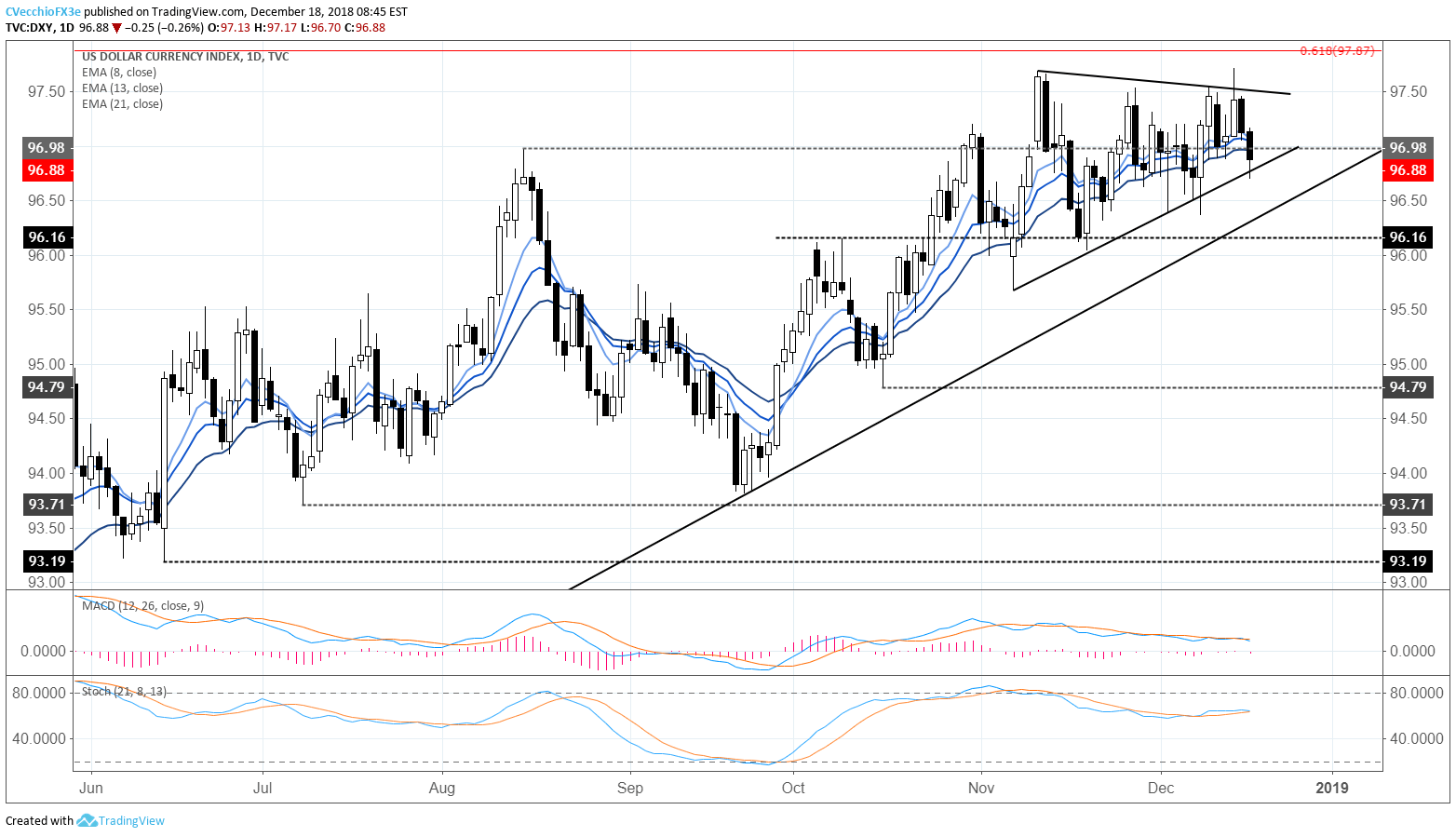Click the Aug label on time axis
1456x837 pixels.
click(x=442, y=788)
